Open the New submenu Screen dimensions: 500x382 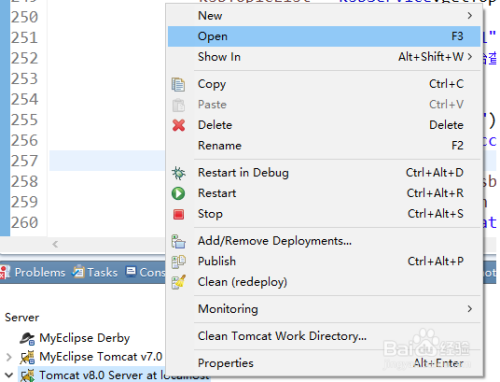tap(324, 16)
